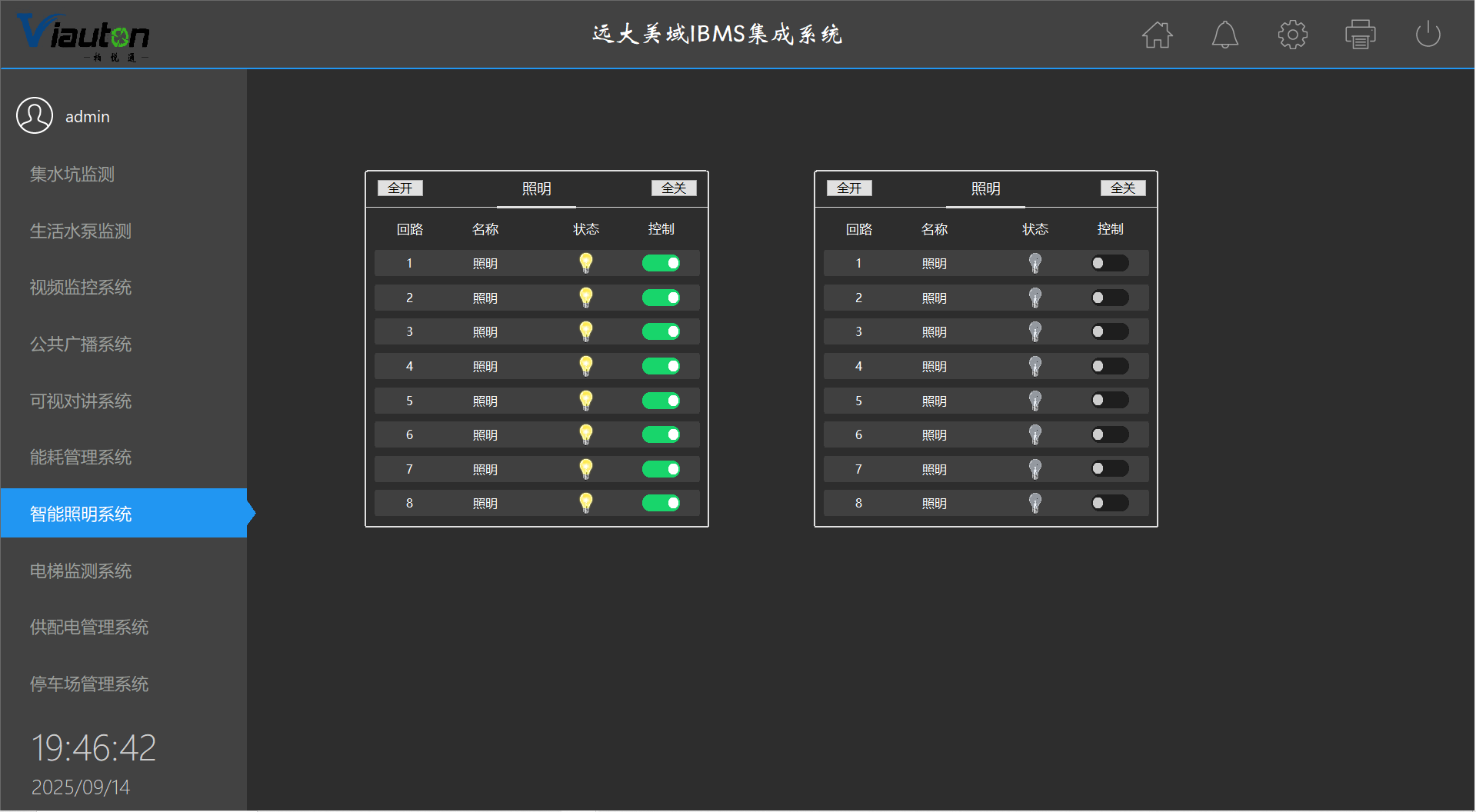The image size is (1476, 812).
Task: Enable circuit 6 switch in right panel
Action: tap(1110, 434)
